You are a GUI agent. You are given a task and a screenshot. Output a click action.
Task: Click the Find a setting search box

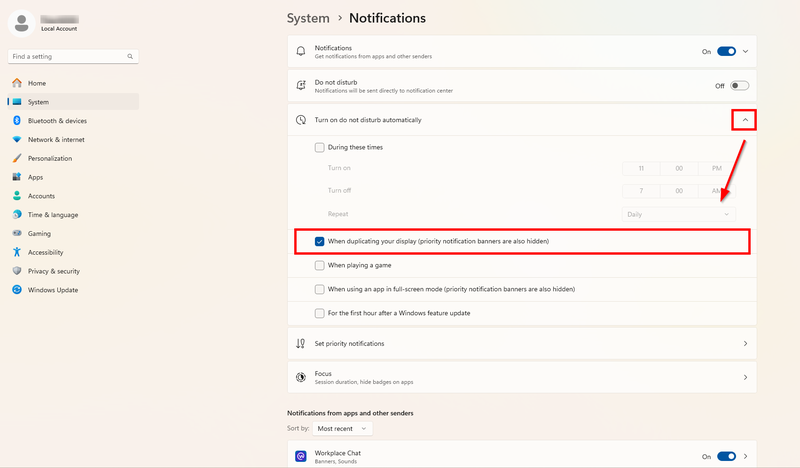(73, 56)
